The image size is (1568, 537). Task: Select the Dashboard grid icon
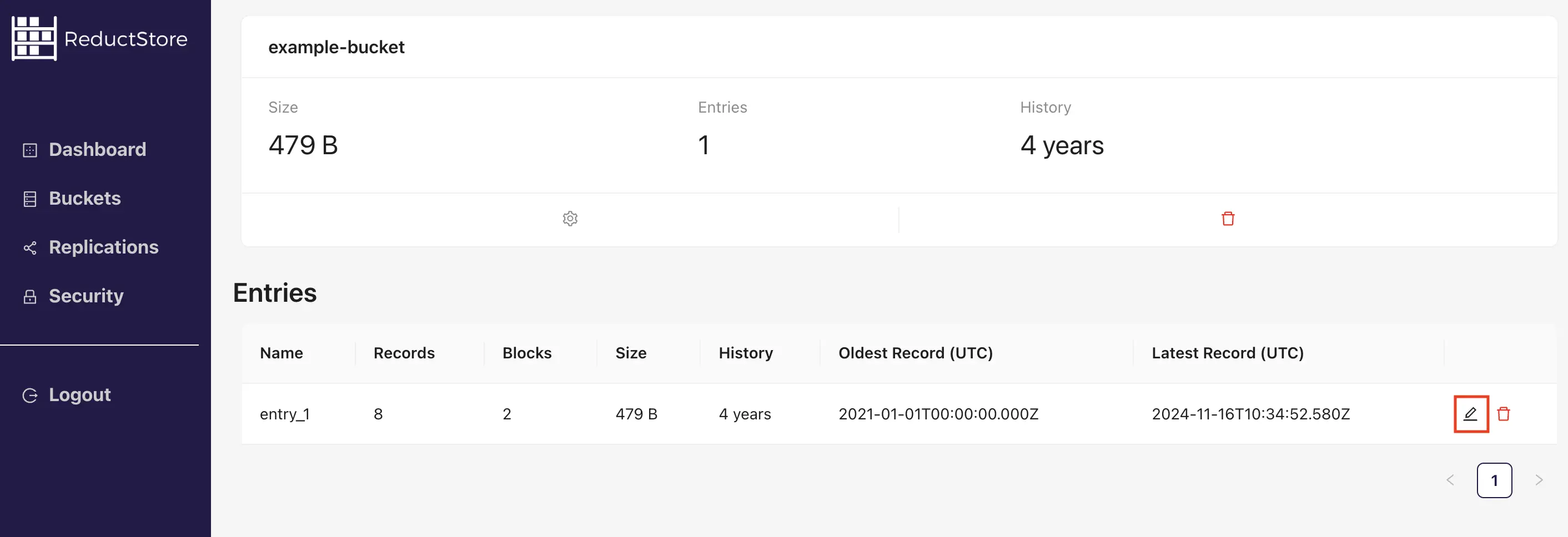point(29,149)
